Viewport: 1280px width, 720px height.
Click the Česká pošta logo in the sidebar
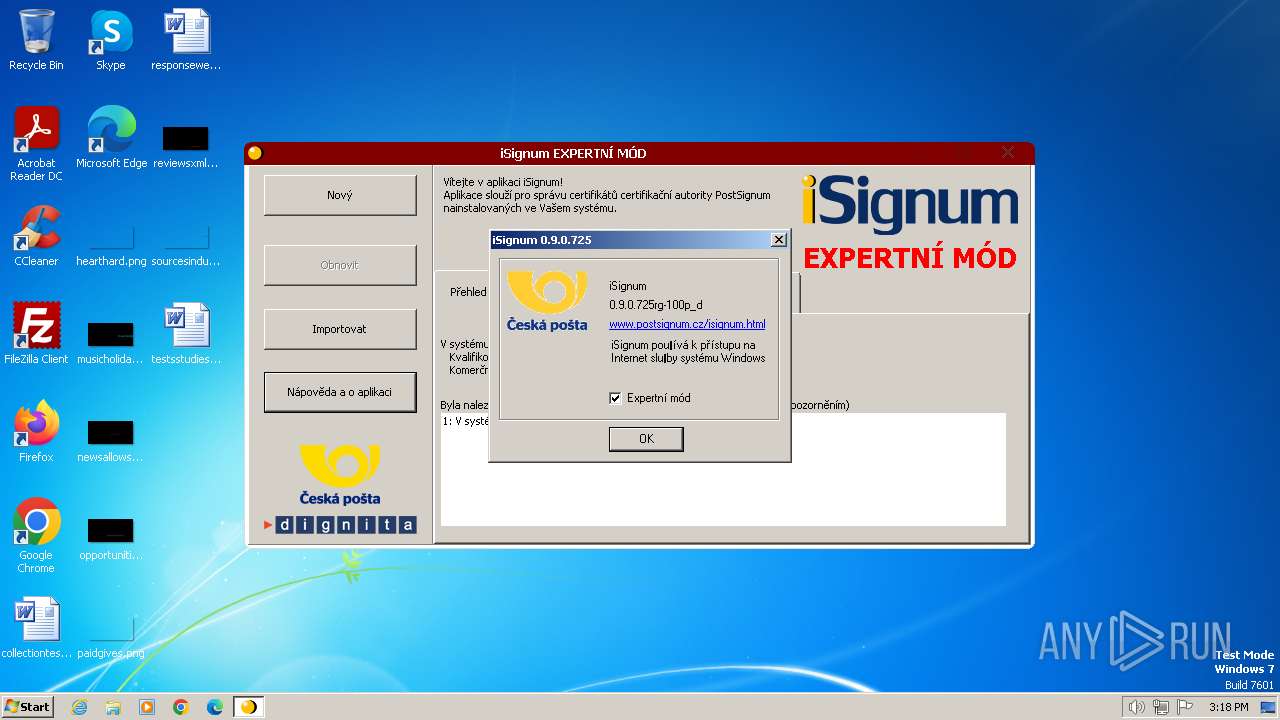point(340,474)
